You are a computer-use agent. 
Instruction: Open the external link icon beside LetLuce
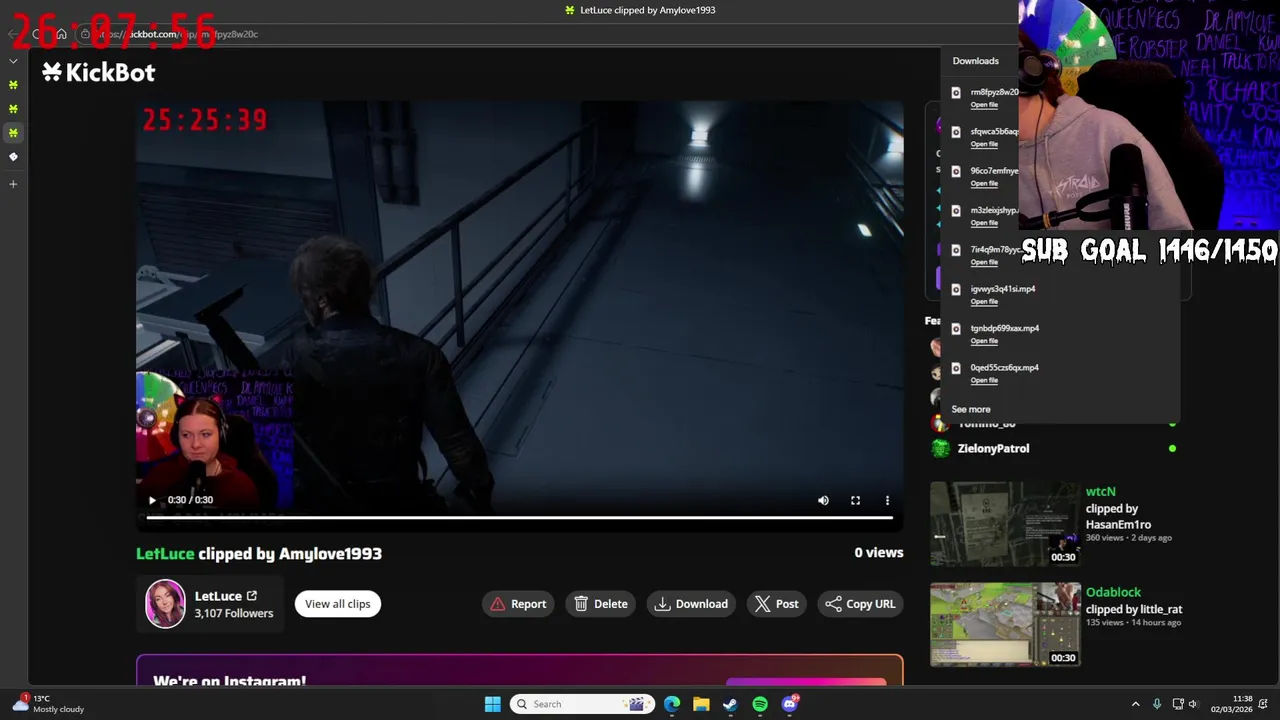click(x=252, y=596)
